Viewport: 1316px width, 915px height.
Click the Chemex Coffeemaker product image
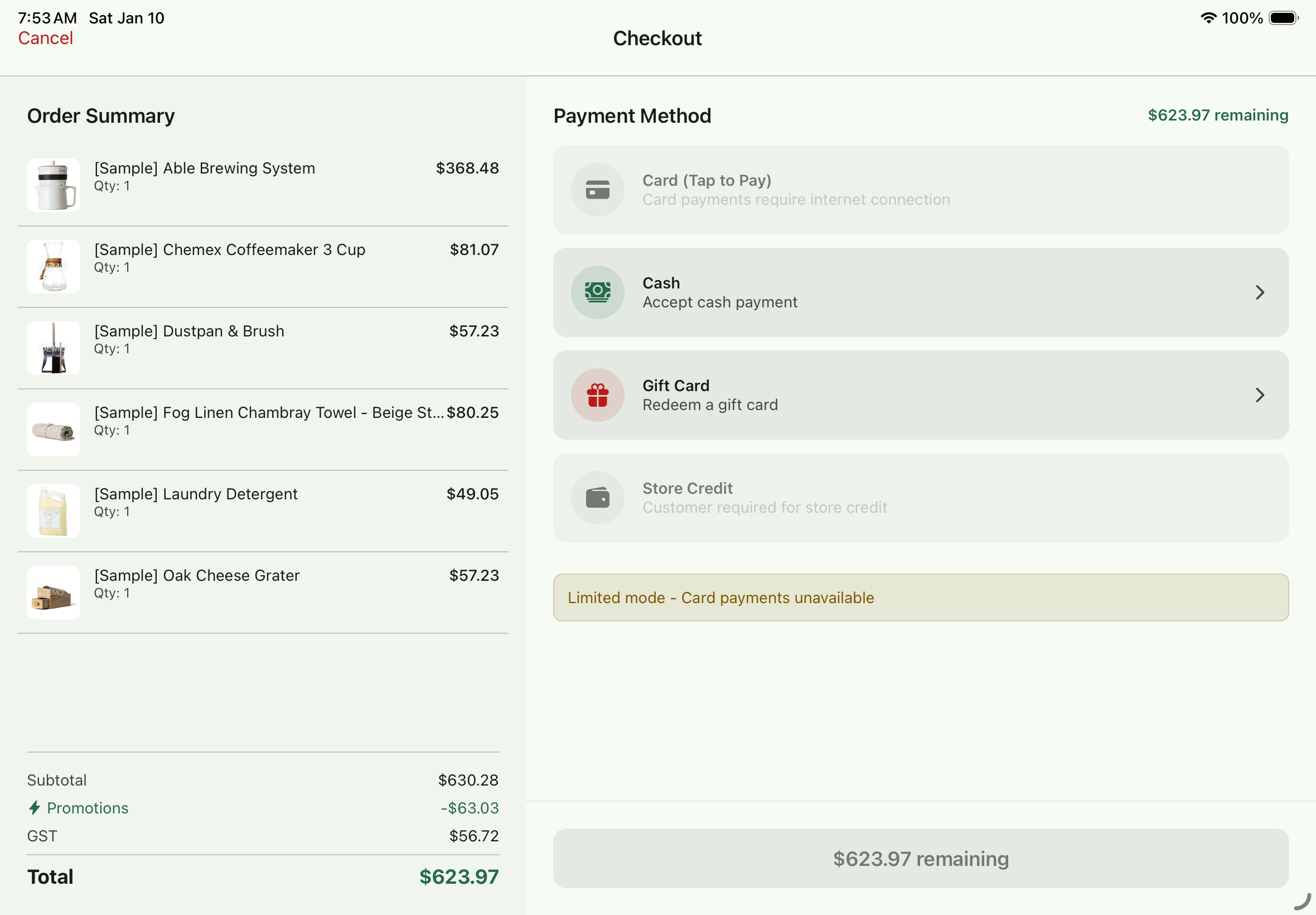[54, 266]
